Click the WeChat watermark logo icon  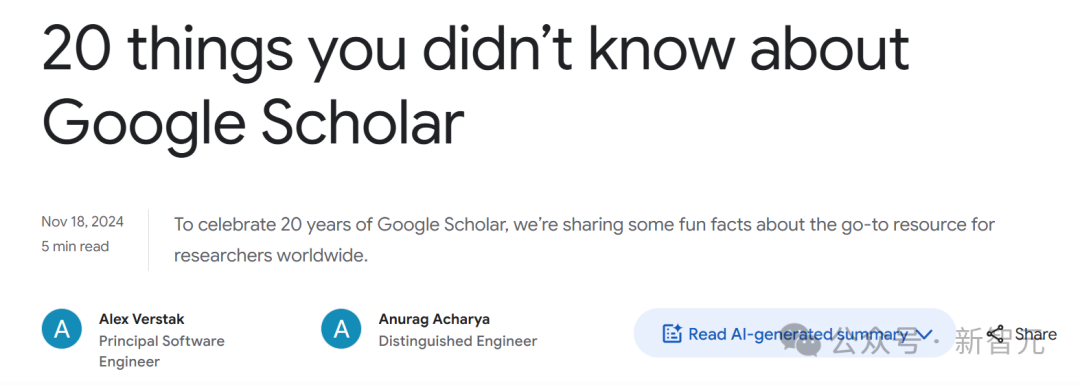click(802, 340)
